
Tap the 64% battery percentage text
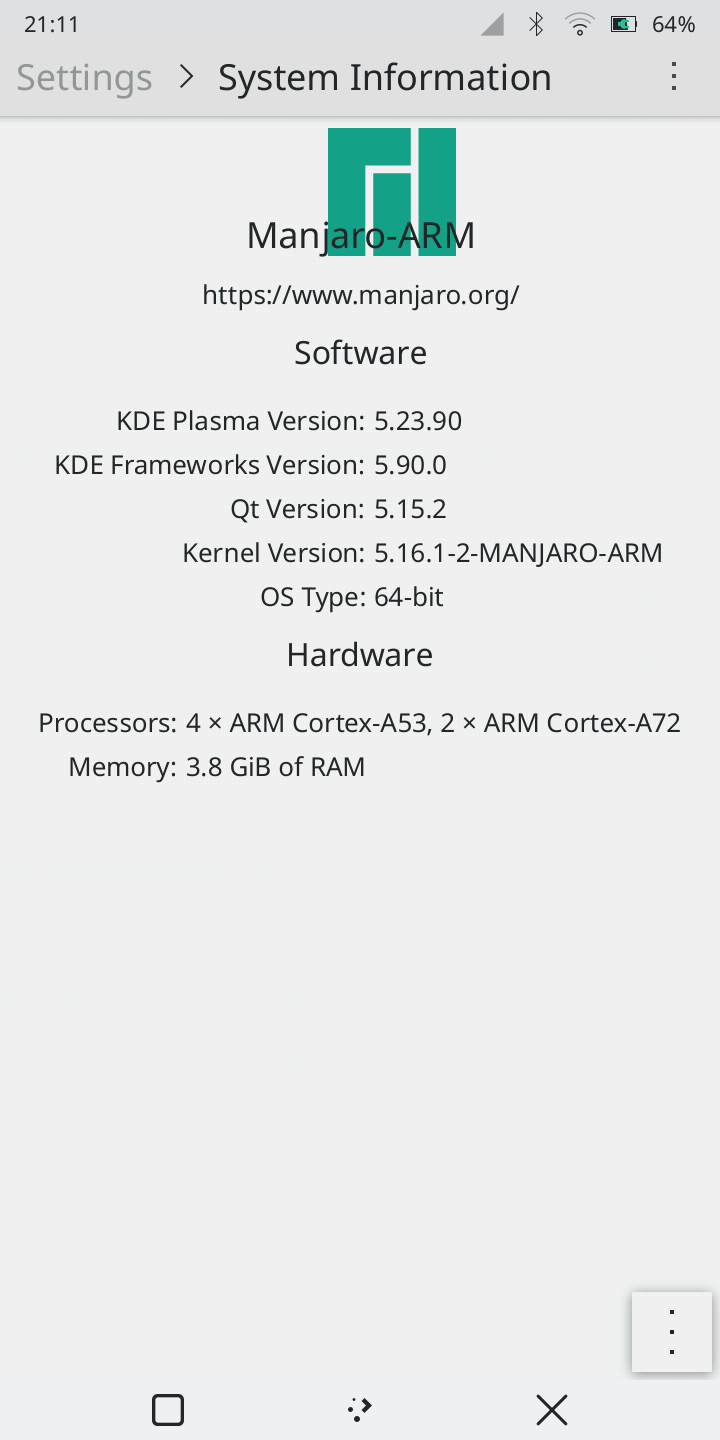(673, 25)
